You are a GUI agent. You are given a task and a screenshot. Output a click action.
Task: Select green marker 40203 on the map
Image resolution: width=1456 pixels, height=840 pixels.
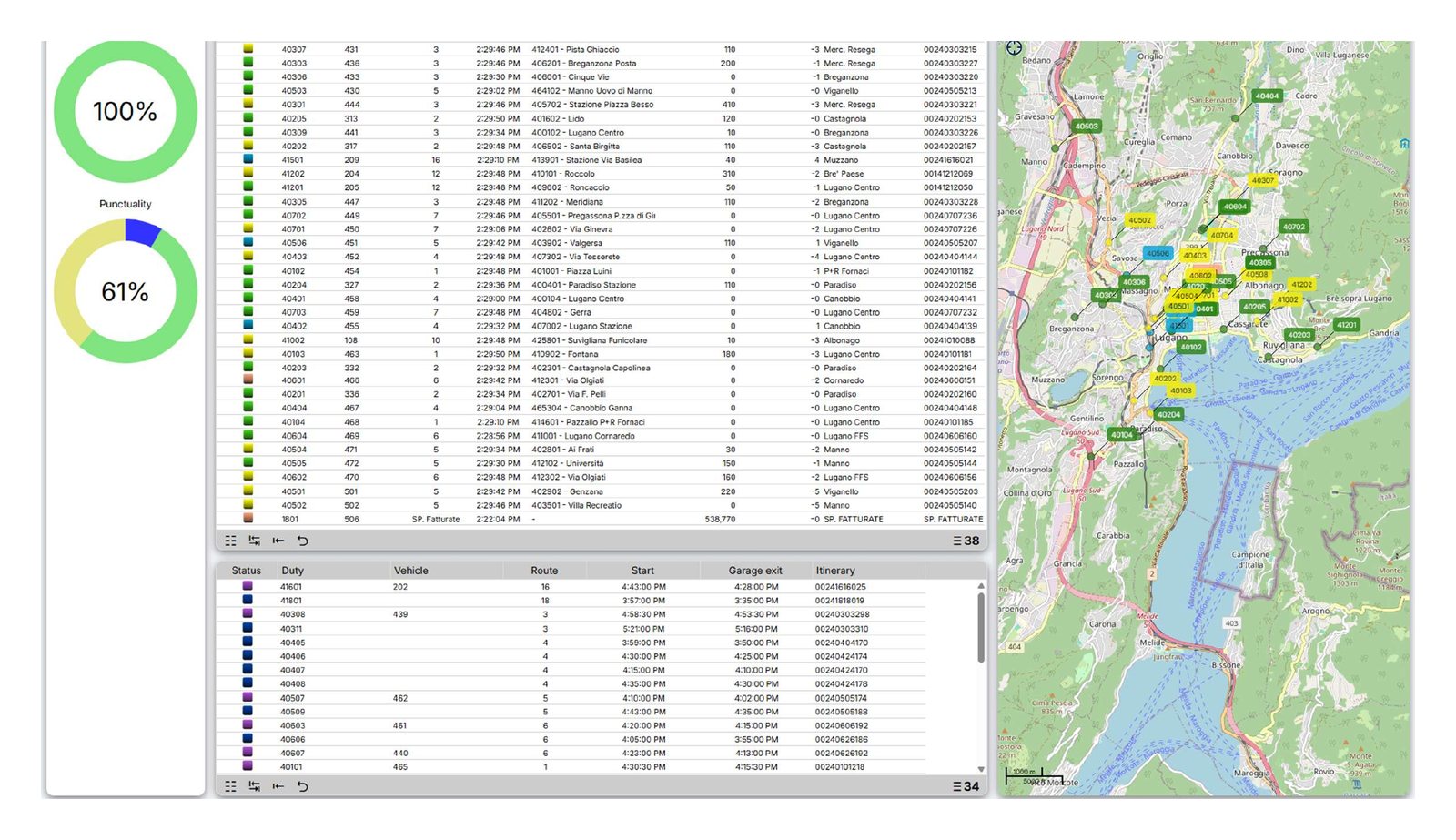(x=1299, y=334)
